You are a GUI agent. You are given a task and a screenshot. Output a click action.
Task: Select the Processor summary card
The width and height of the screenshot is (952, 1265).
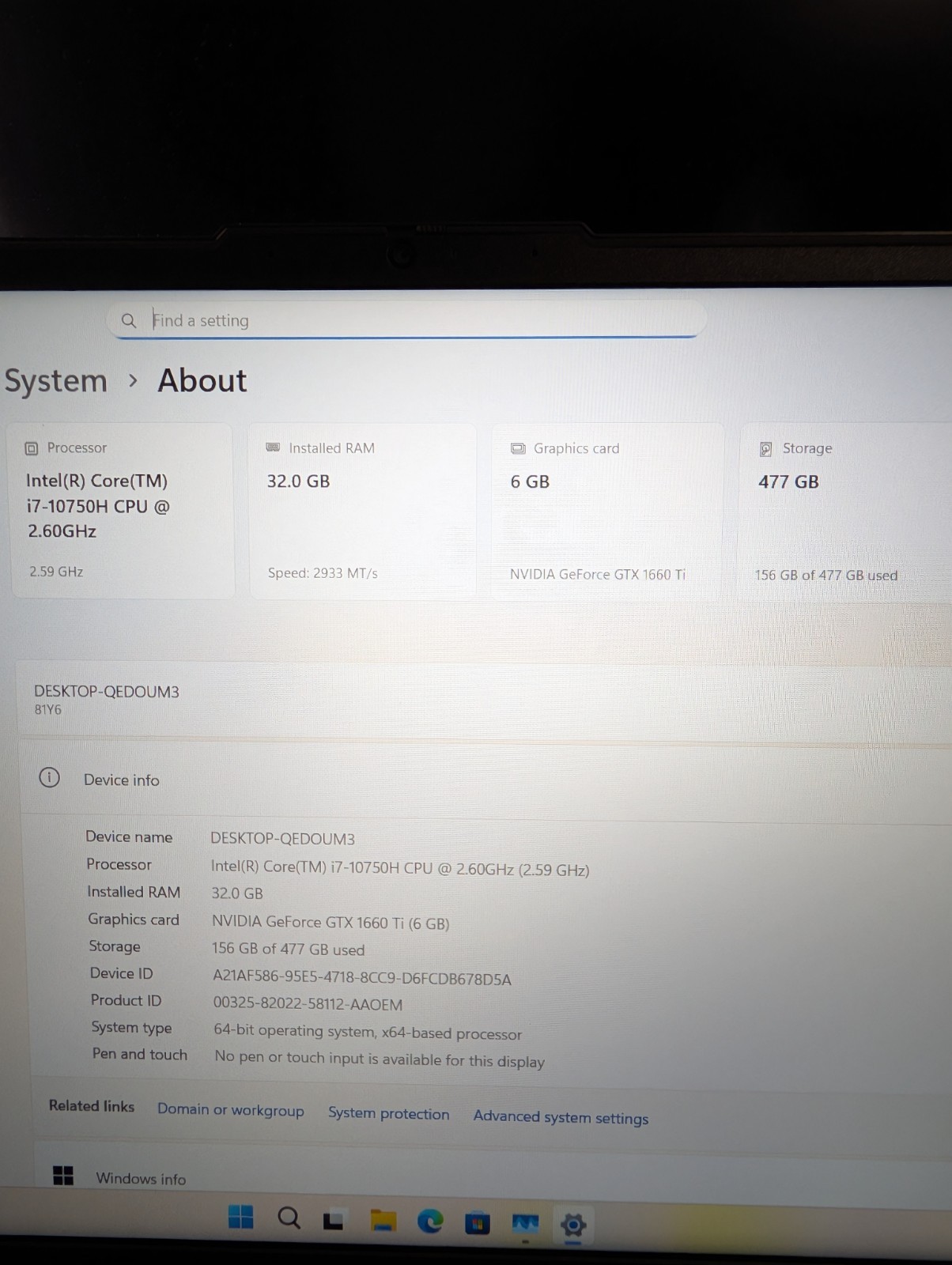pyautogui.click(x=123, y=511)
